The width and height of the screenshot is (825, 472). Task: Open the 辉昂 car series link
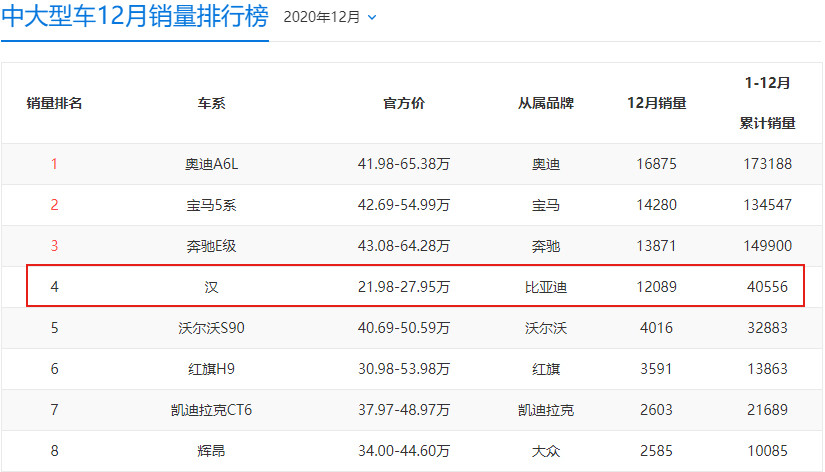tap(212, 451)
